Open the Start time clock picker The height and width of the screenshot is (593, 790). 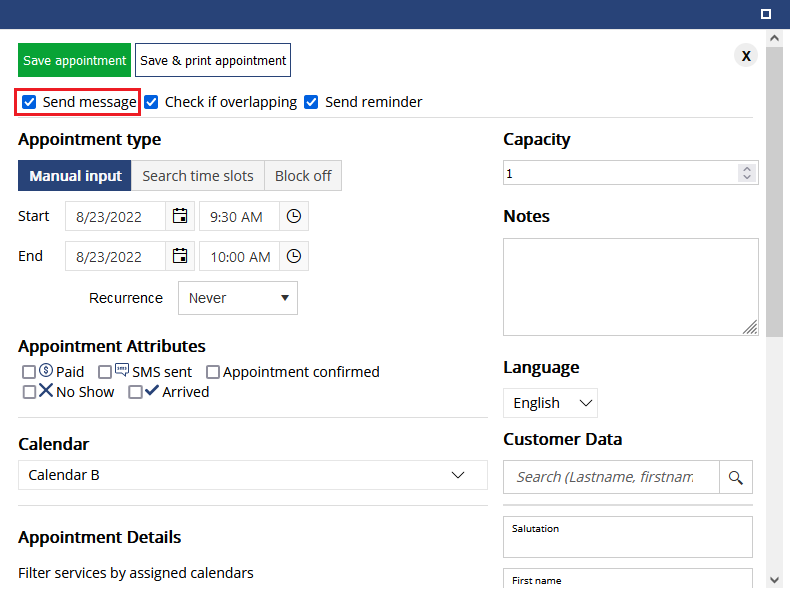(x=294, y=216)
